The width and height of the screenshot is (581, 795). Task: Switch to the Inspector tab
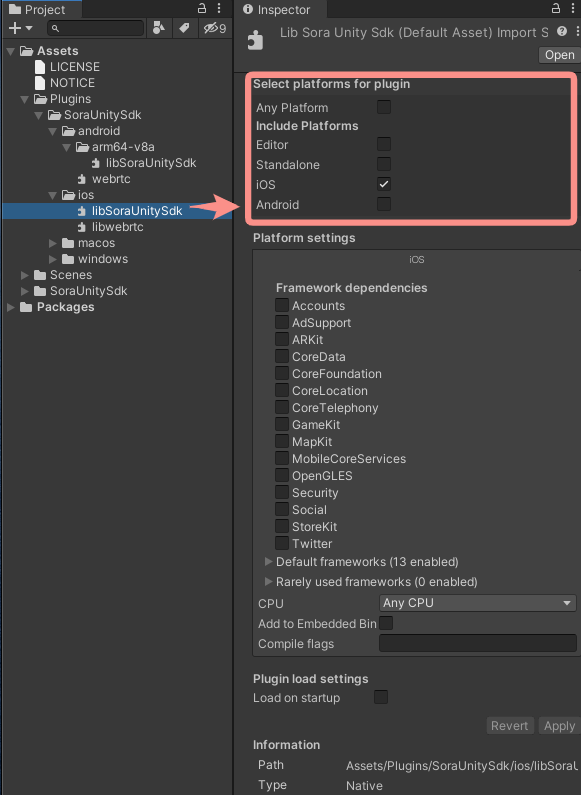277,10
